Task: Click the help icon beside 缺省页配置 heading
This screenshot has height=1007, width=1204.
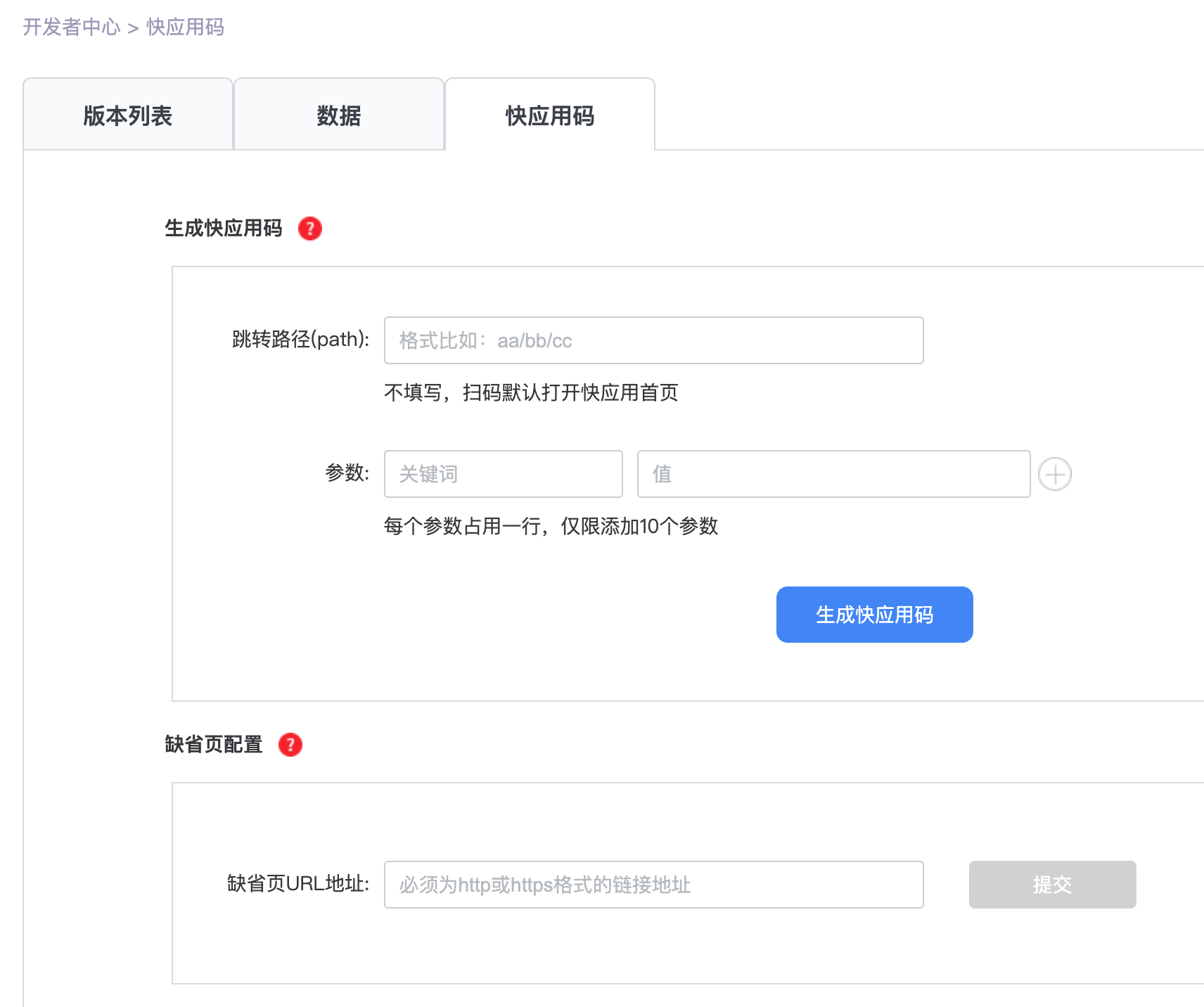Action: pyautogui.click(x=290, y=745)
